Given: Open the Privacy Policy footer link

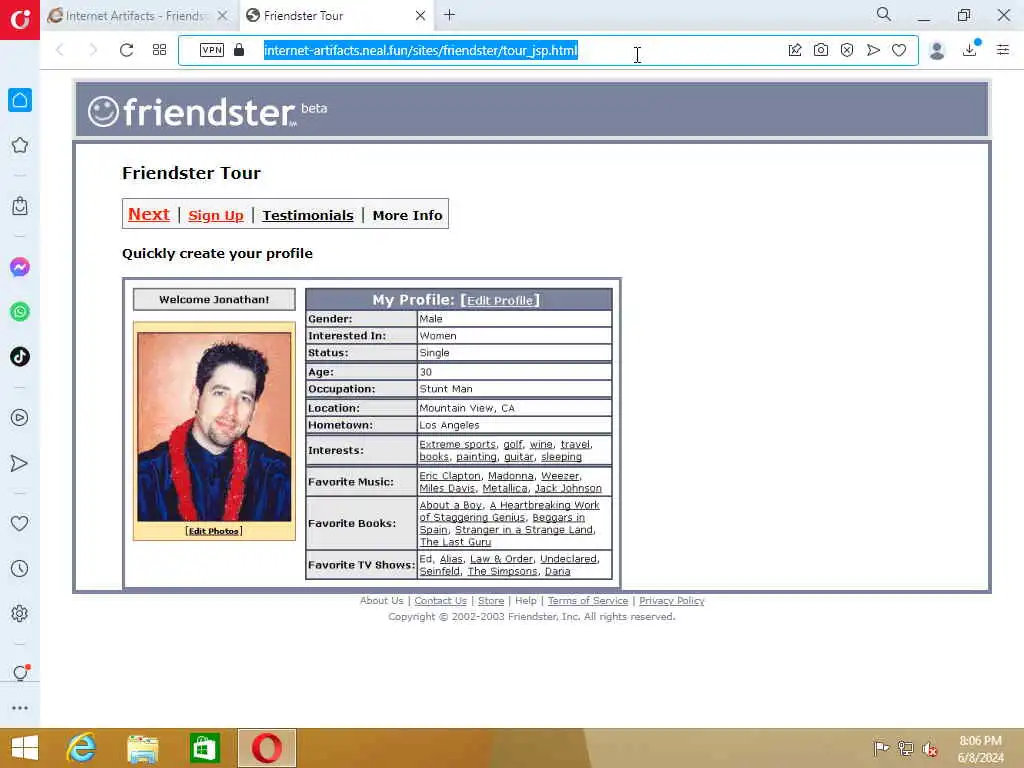Looking at the screenshot, I should [x=671, y=601].
